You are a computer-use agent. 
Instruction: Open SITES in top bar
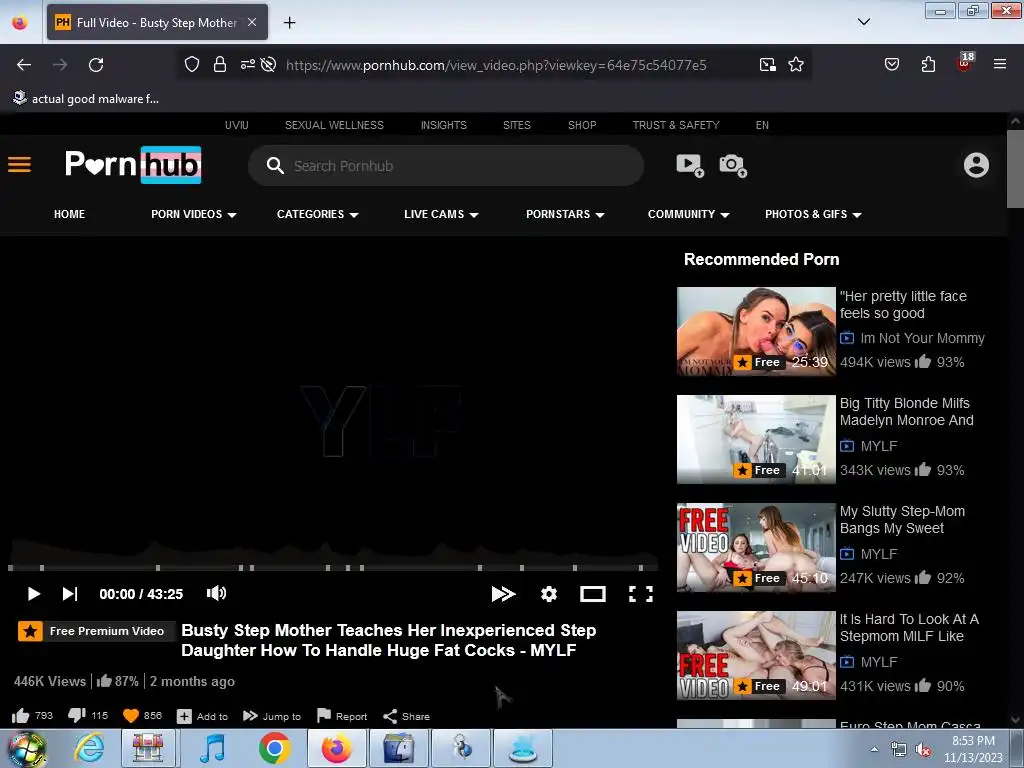pos(517,125)
